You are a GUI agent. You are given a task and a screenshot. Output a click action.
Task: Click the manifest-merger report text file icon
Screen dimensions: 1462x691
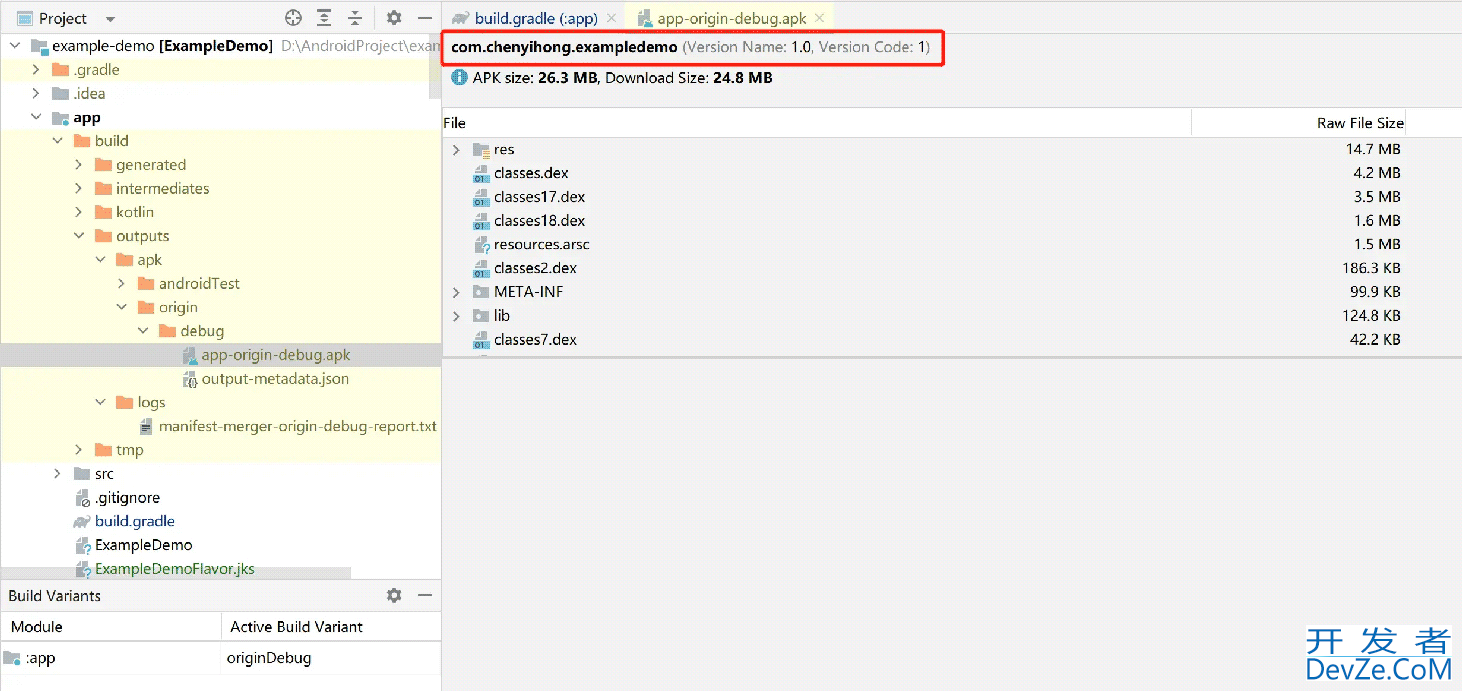148,426
